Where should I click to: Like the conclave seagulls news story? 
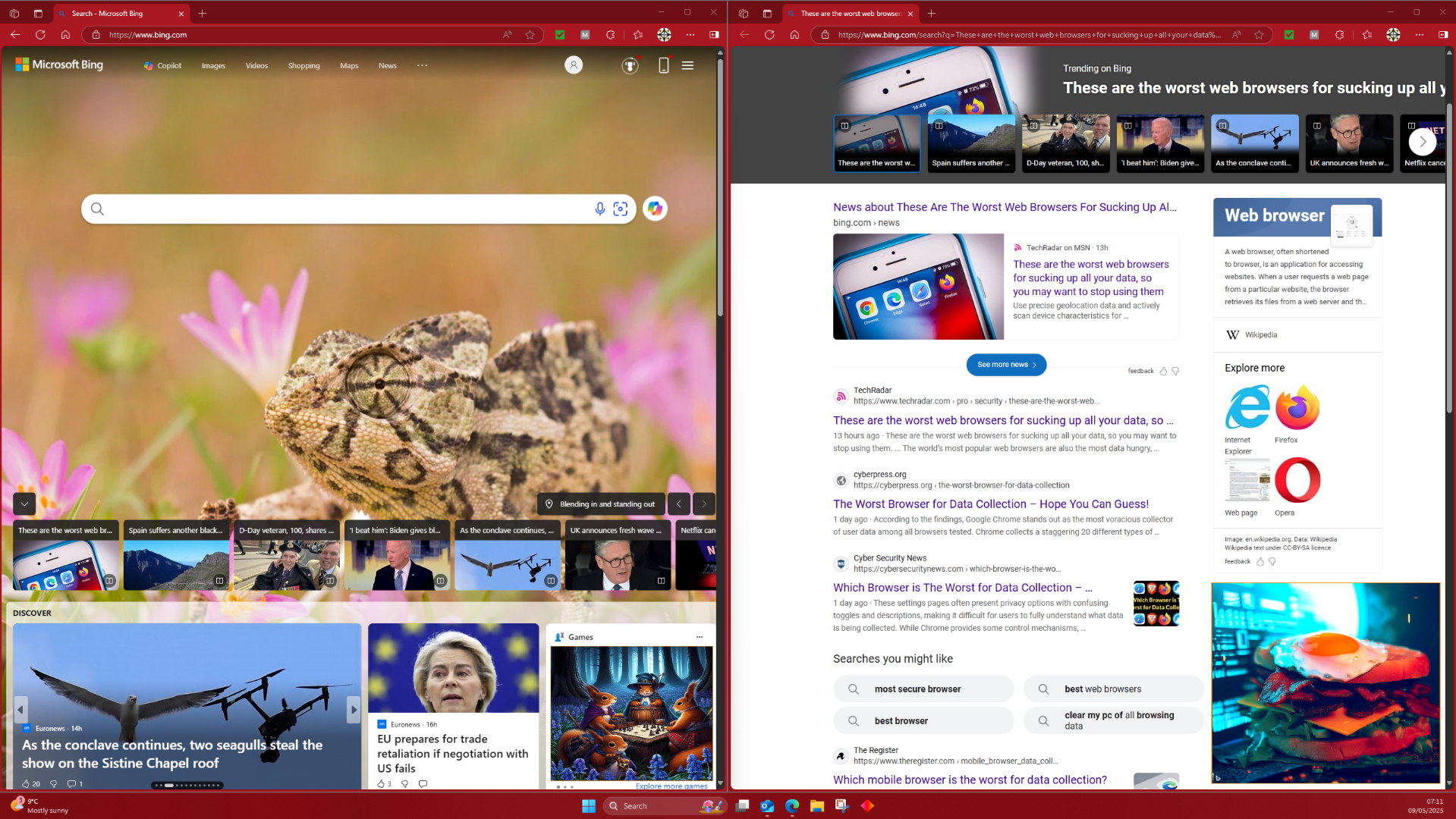pos(26,783)
